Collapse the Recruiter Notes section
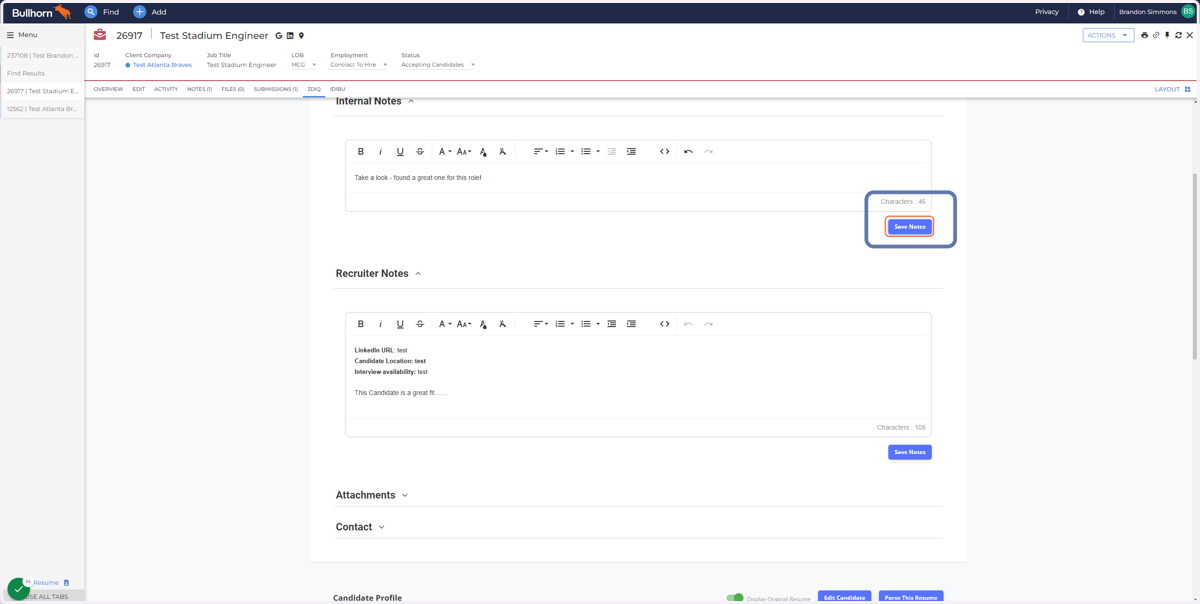This screenshot has height=604, width=1200. [x=418, y=274]
